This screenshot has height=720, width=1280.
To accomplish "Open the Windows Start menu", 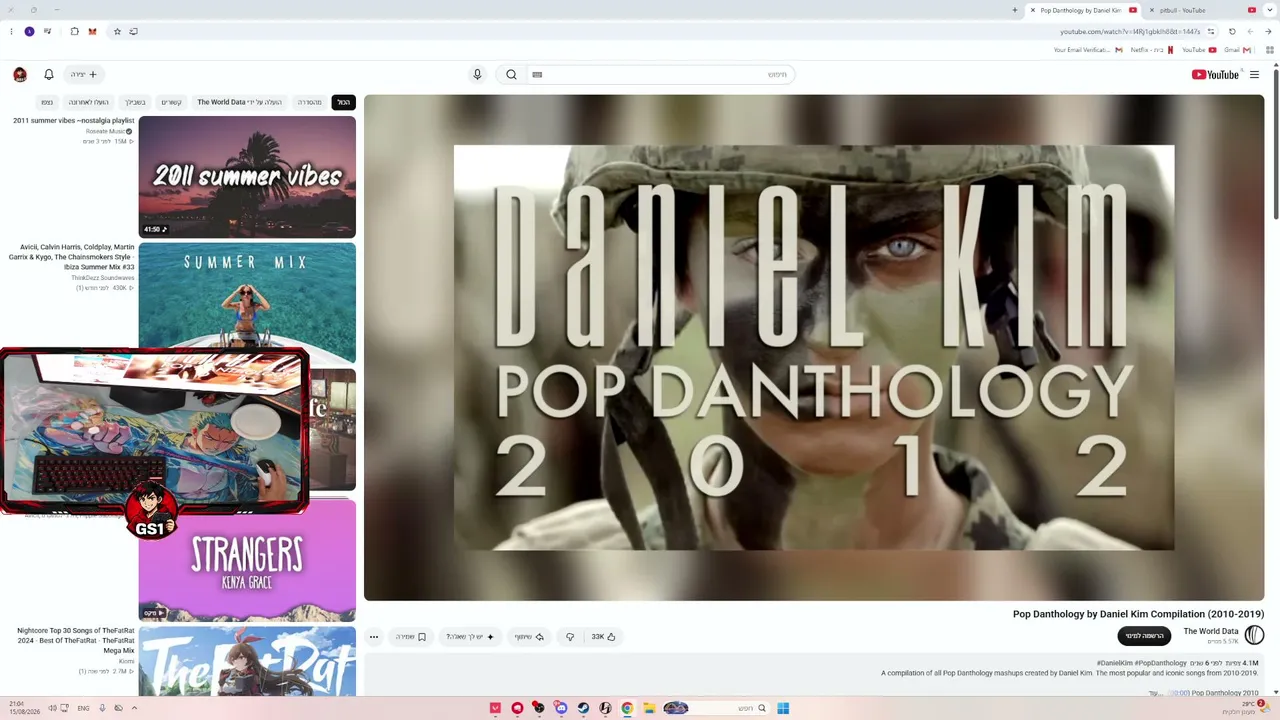I will pos(783,708).
